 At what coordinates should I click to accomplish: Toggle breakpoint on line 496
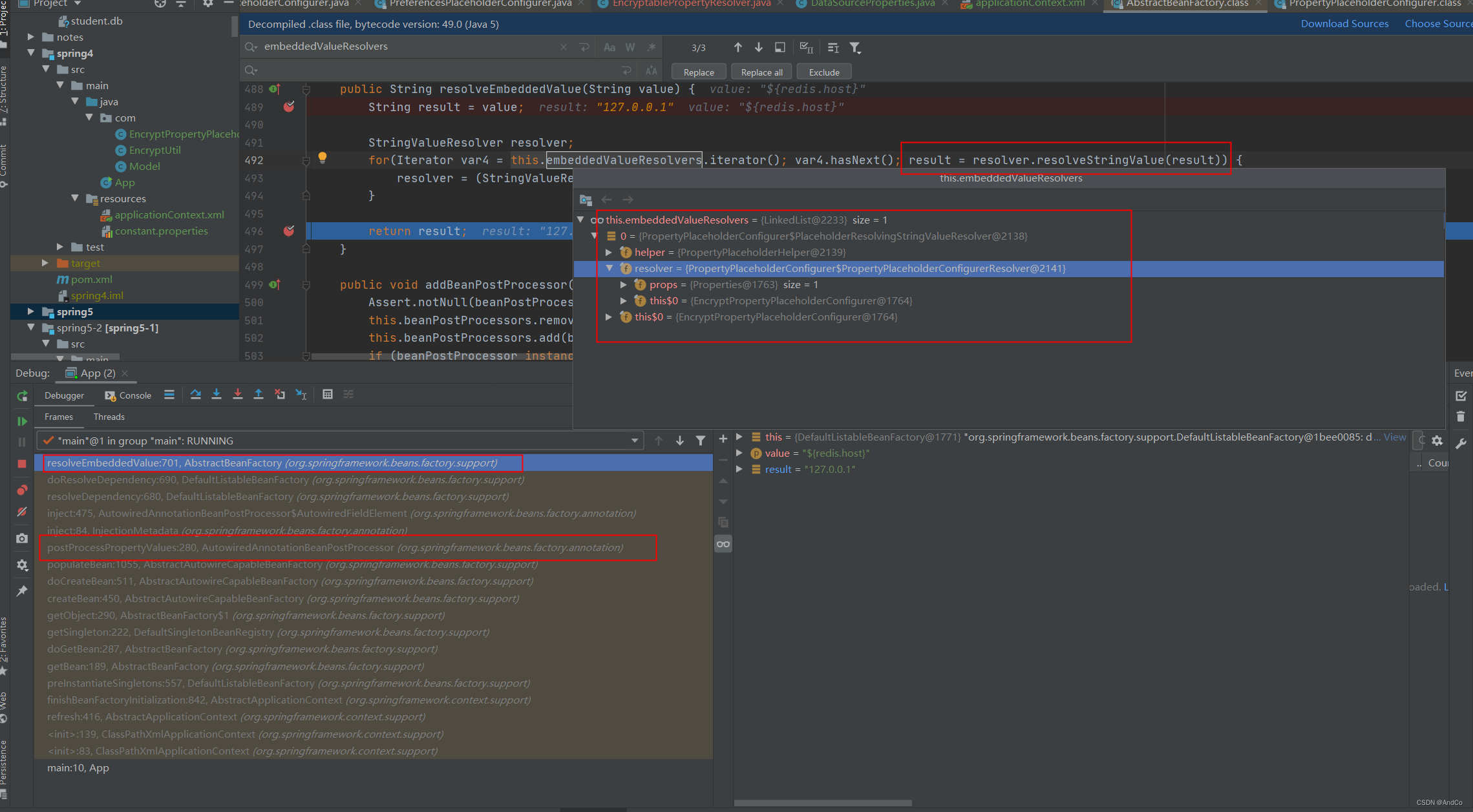(x=289, y=231)
